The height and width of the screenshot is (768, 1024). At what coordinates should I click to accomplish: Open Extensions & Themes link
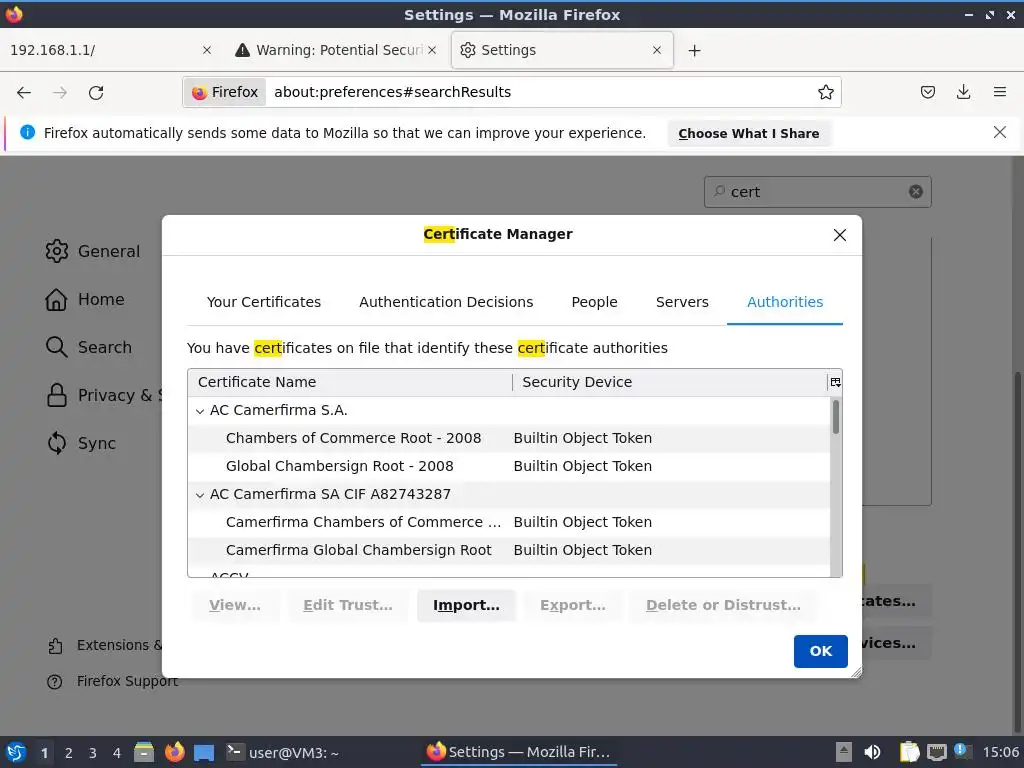point(104,645)
